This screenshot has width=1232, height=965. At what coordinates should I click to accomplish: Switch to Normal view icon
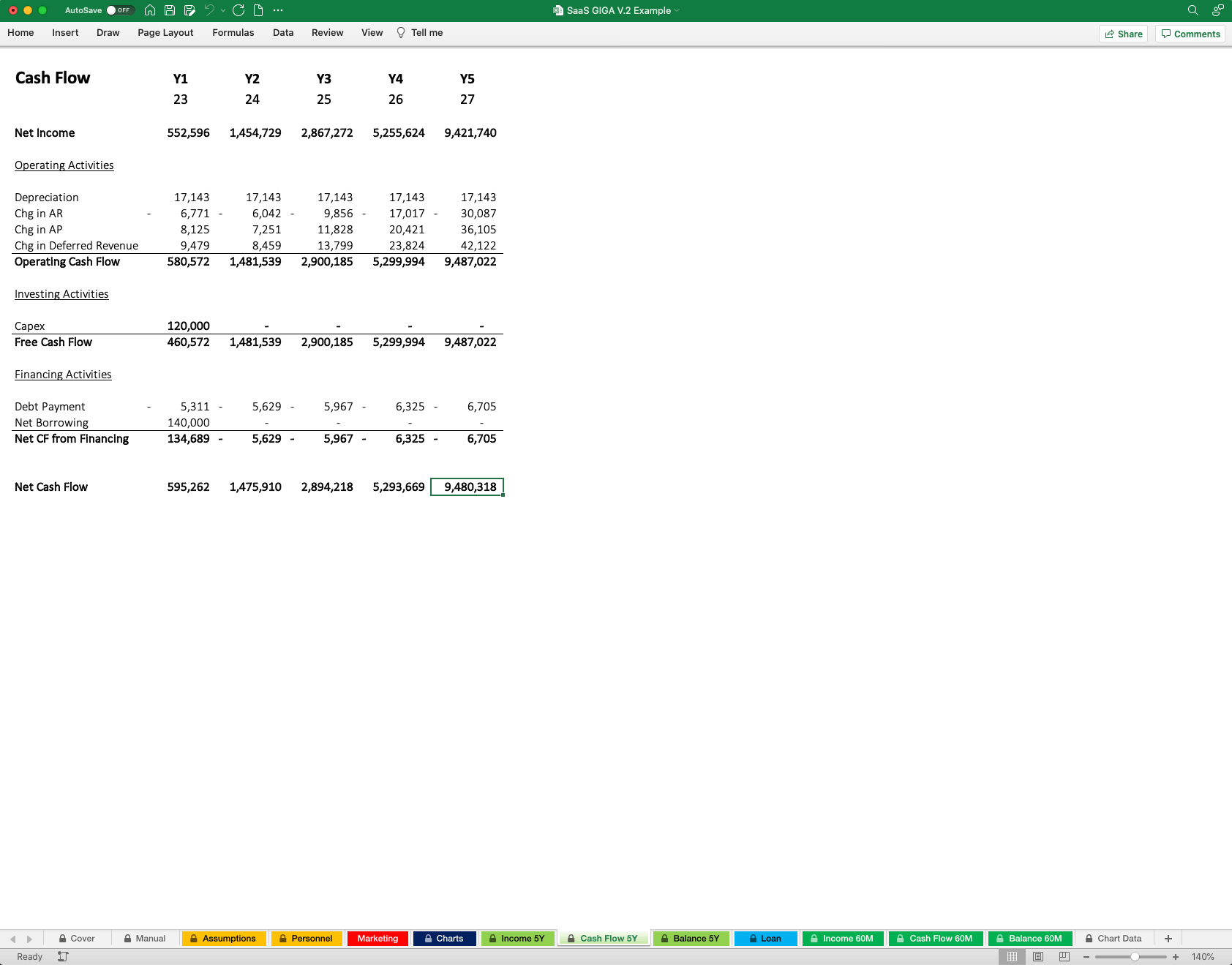point(1012,957)
